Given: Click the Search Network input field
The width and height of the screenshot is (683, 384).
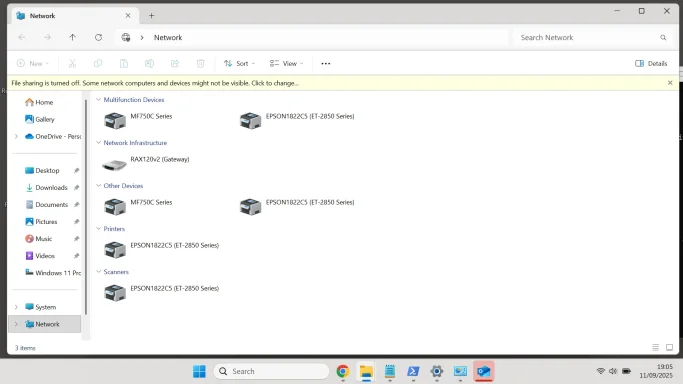Looking at the screenshot, I should tap(593, 37).
